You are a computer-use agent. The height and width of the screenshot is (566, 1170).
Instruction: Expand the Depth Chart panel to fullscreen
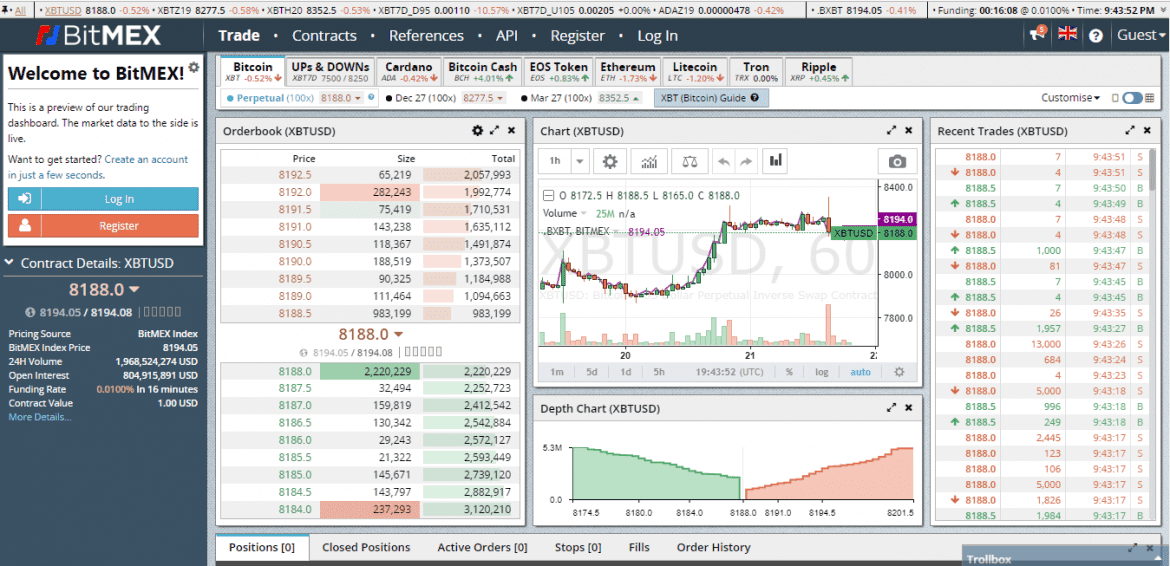891,408
